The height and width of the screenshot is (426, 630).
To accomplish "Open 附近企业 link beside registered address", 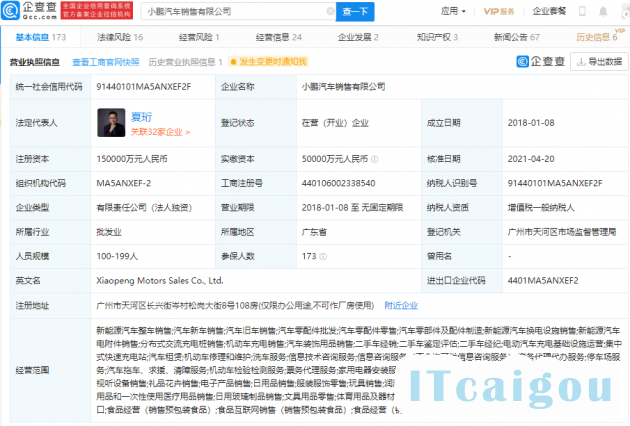I will pos(401,306).
